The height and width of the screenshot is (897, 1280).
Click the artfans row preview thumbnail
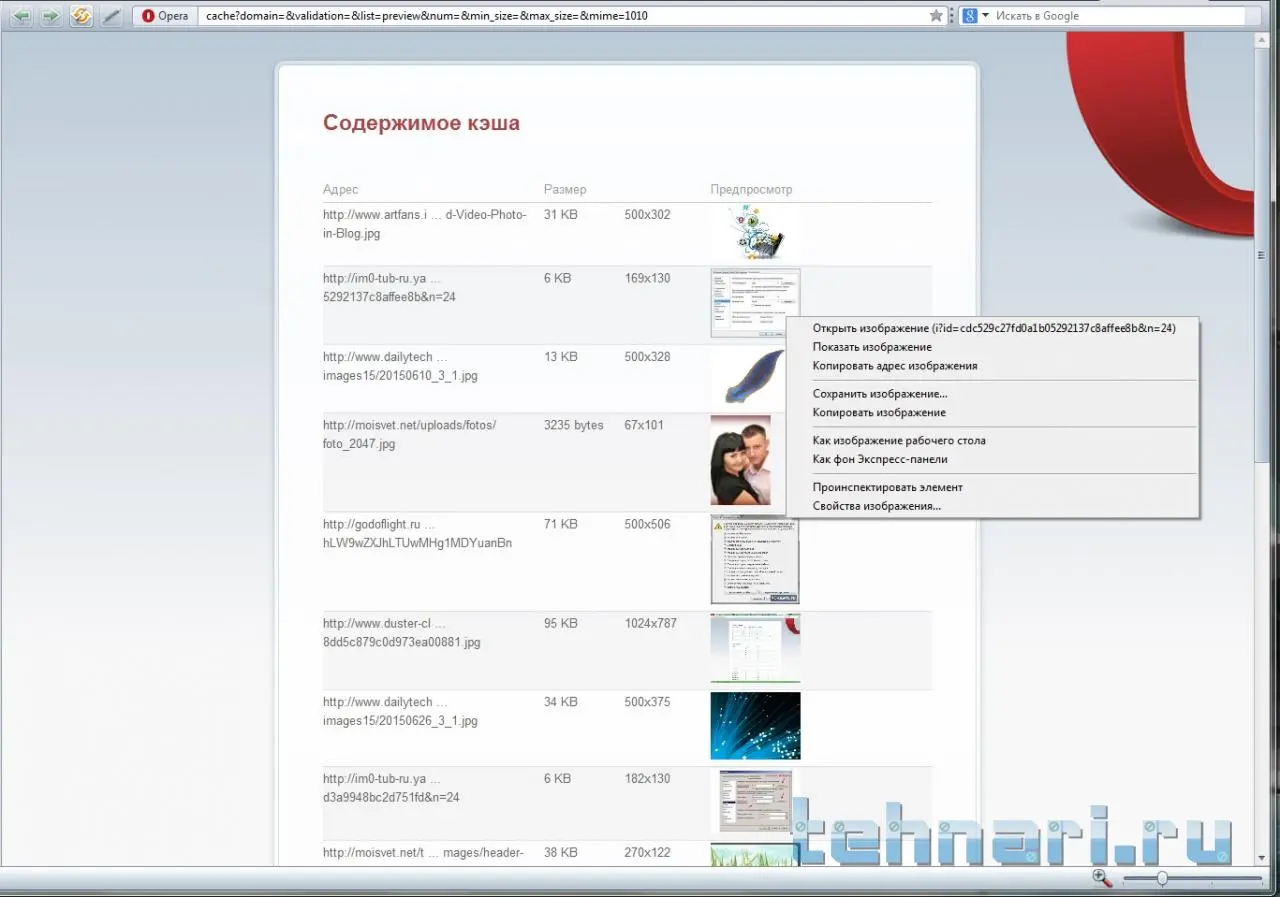coord(756,233)
